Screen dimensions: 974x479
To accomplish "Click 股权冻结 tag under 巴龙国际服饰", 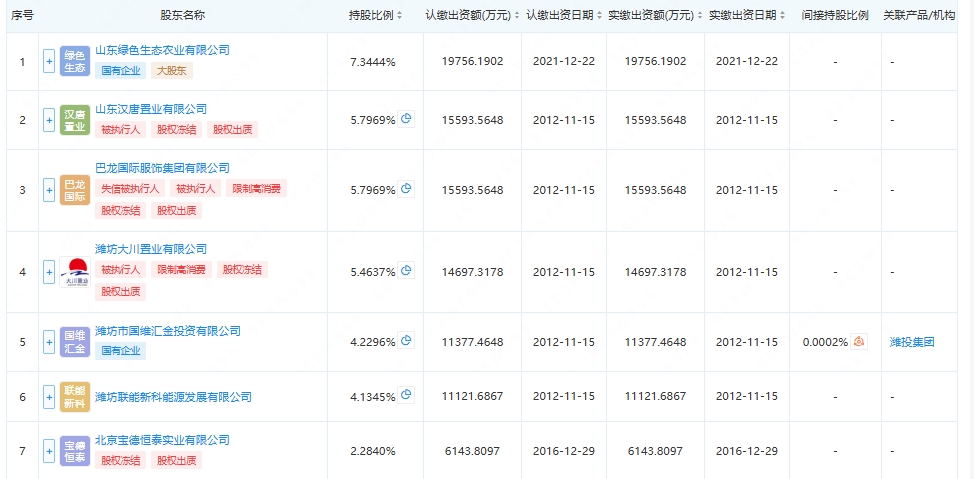I will pyautogui.click(x=121, y=211).
